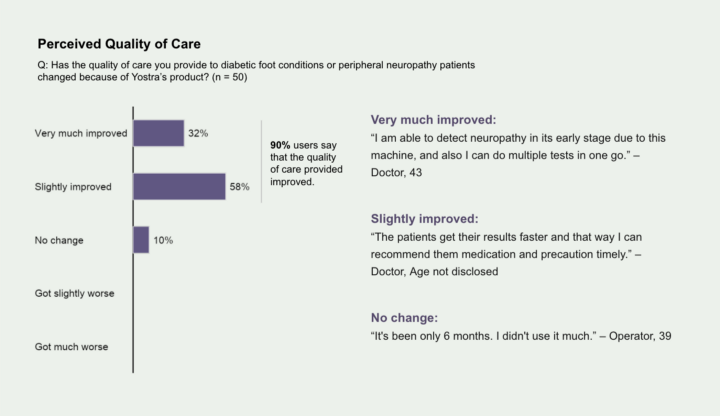This screenshot has width=720, height=416.
Task: Click the 10% data label
Action: click(164, 241)
